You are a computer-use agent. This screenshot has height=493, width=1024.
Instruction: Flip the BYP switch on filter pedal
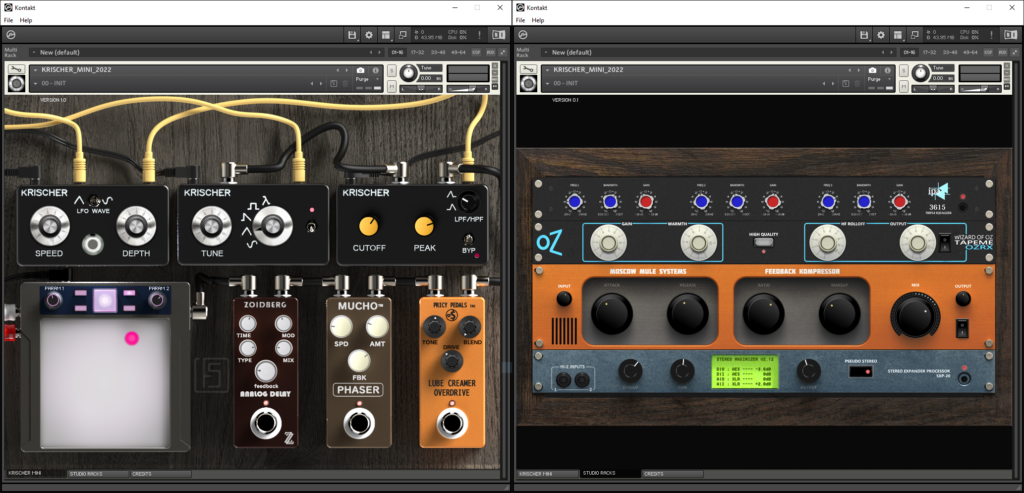(x=468, y=240)
